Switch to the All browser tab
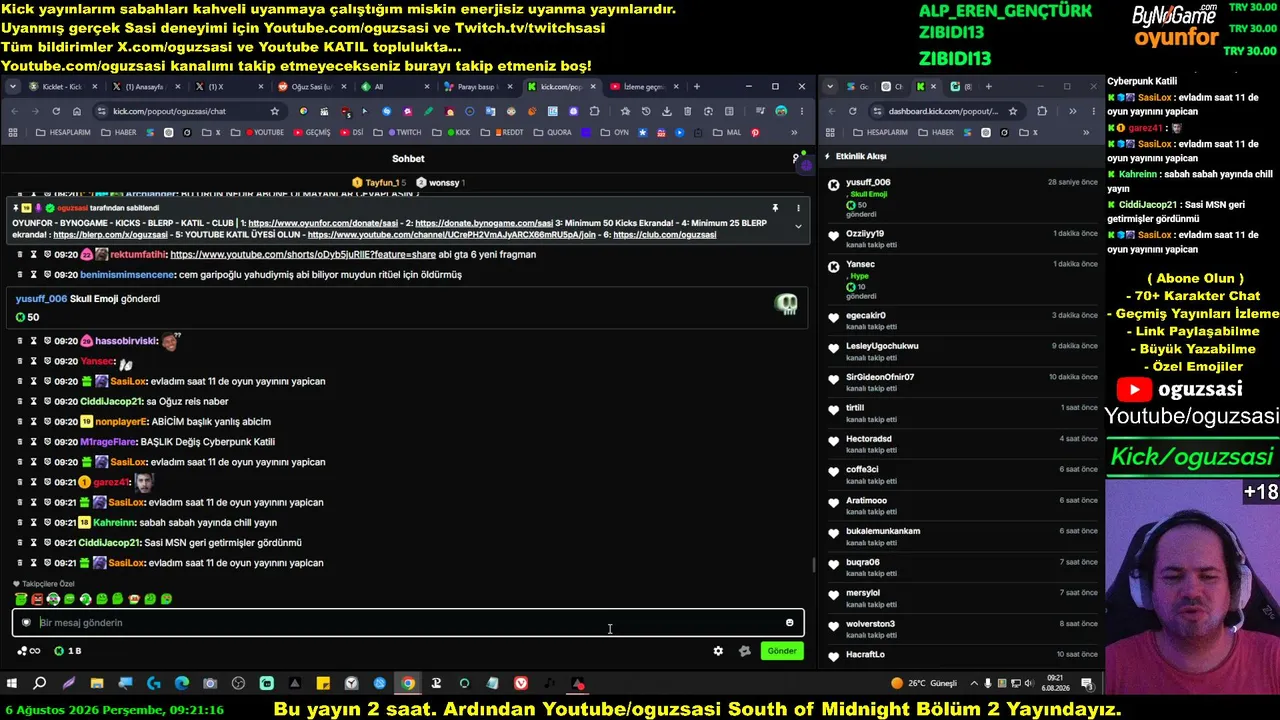This screenshot has height=720, width=1280. pyautogui.click(x=394, y=87)
